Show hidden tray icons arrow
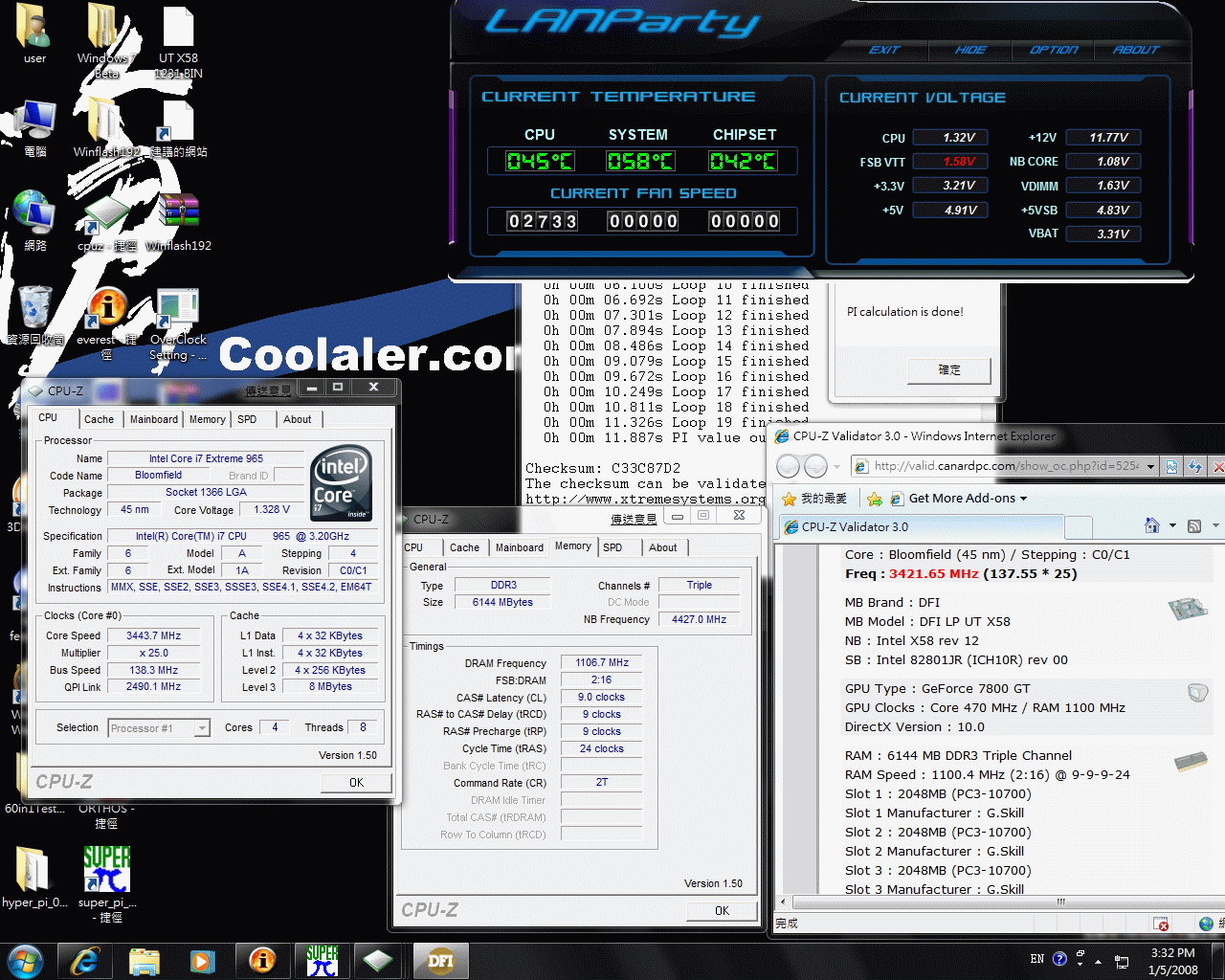1225x980 pixels. [x=1098, y=961]
